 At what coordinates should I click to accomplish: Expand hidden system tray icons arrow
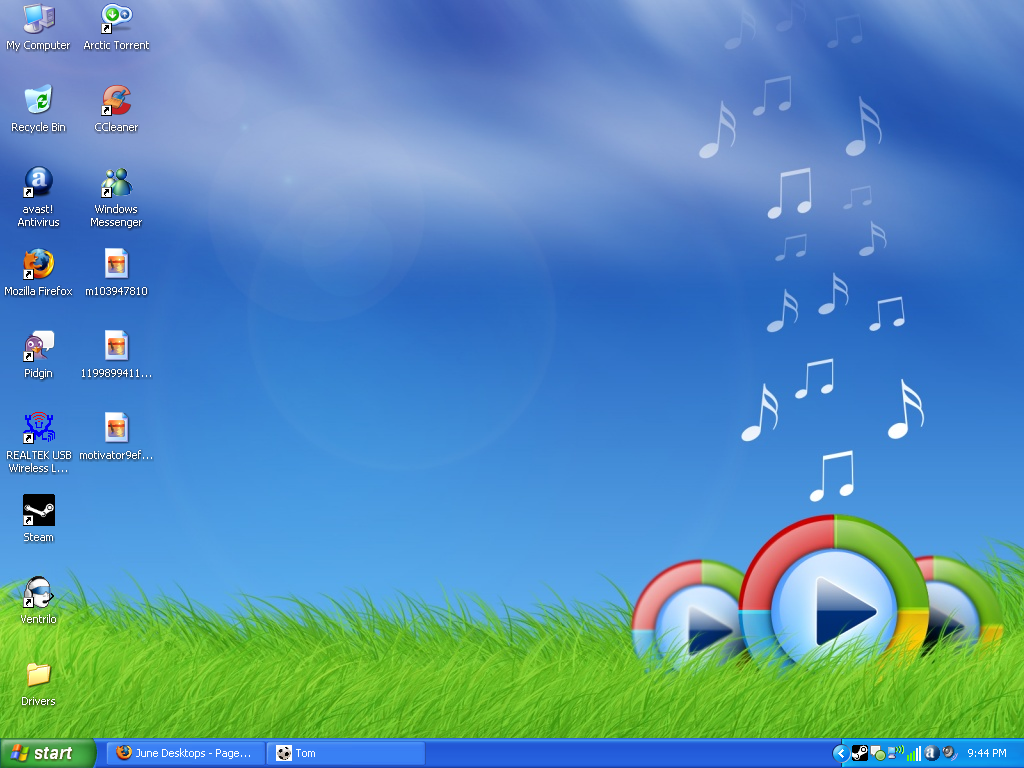tap(840, 754)
